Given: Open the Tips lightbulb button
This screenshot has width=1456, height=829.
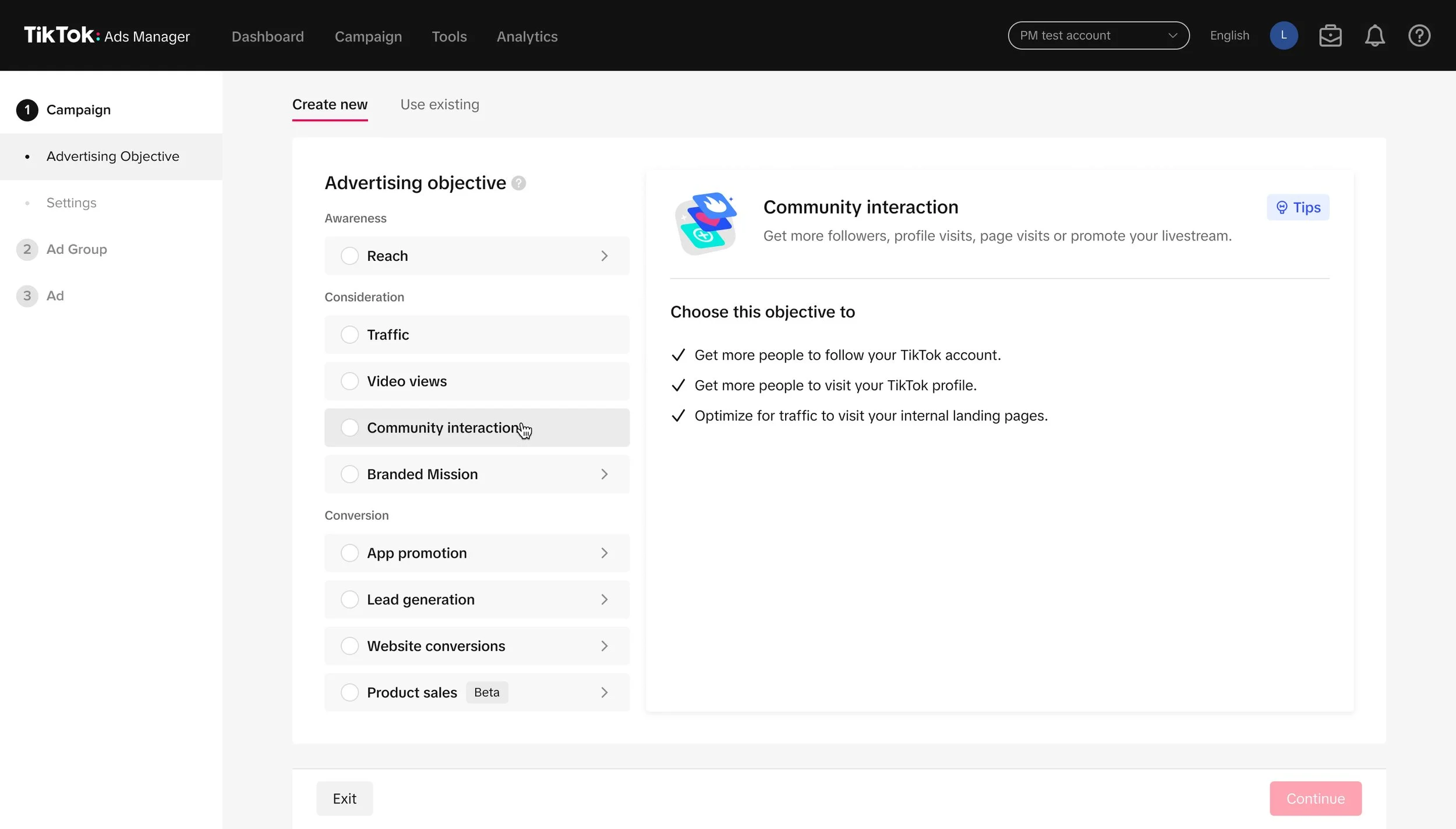Looking at the screenshot, I should (x=1298, y=207).
